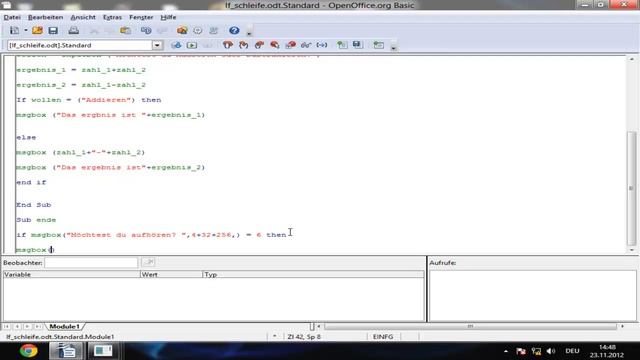
Task: Click status bar position 'Zl 42, Sp 8'
Action: click(304, 337)
